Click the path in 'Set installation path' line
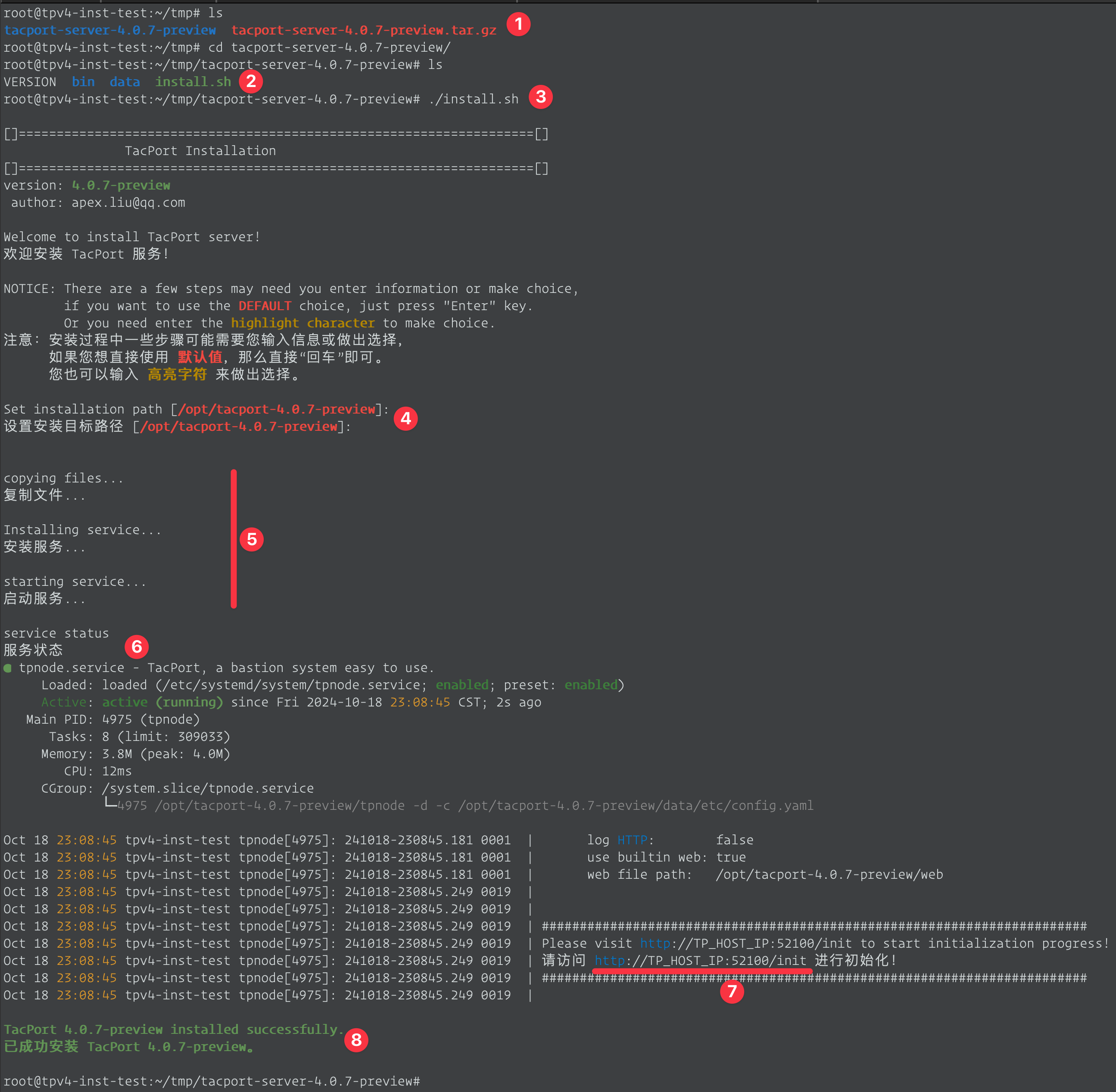This screenshot has width=1116, height=1092. coord(277,409)
